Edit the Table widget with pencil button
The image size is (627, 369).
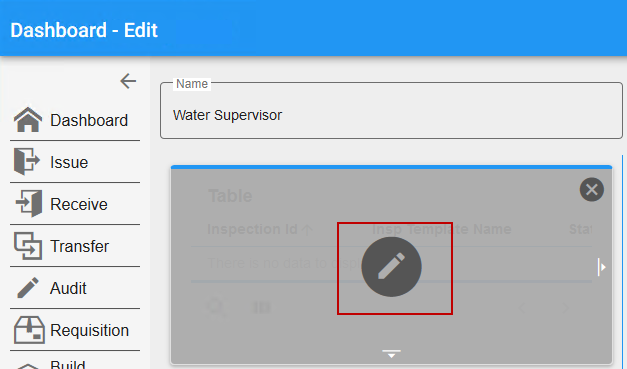coord(391,267)
